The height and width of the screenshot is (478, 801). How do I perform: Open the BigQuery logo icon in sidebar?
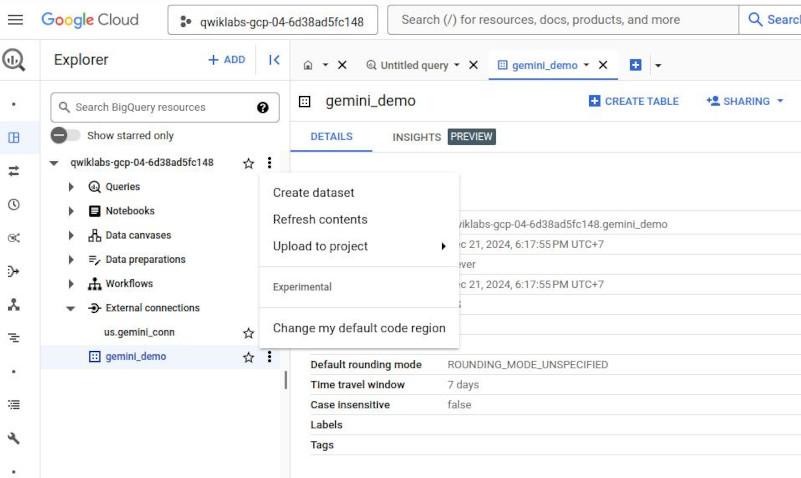(x=14, y=60)
